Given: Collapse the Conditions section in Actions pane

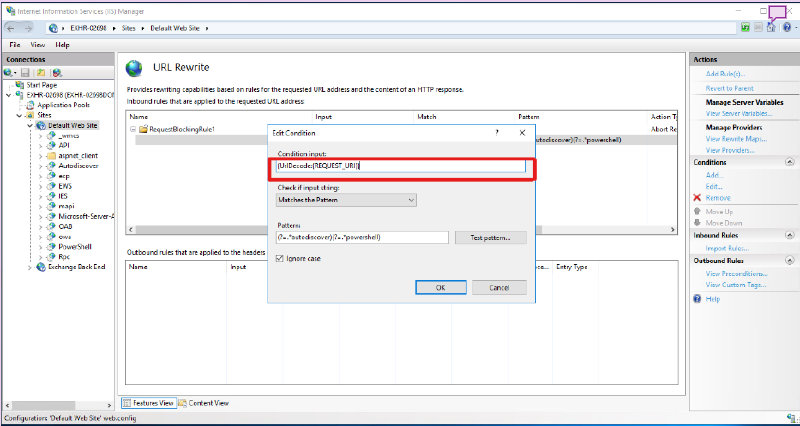Looking at the screenshot, I should click(x=789, y=161).
